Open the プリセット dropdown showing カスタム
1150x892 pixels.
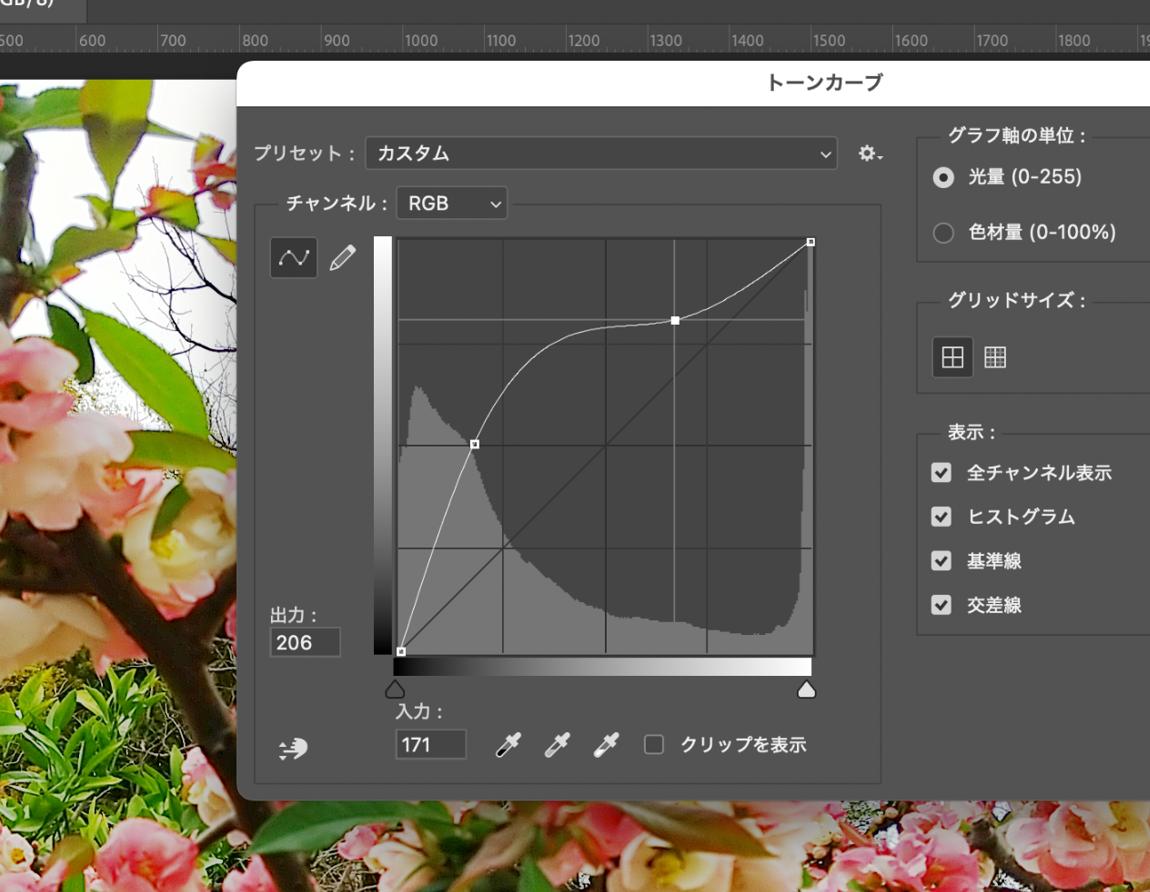[601, 153]
